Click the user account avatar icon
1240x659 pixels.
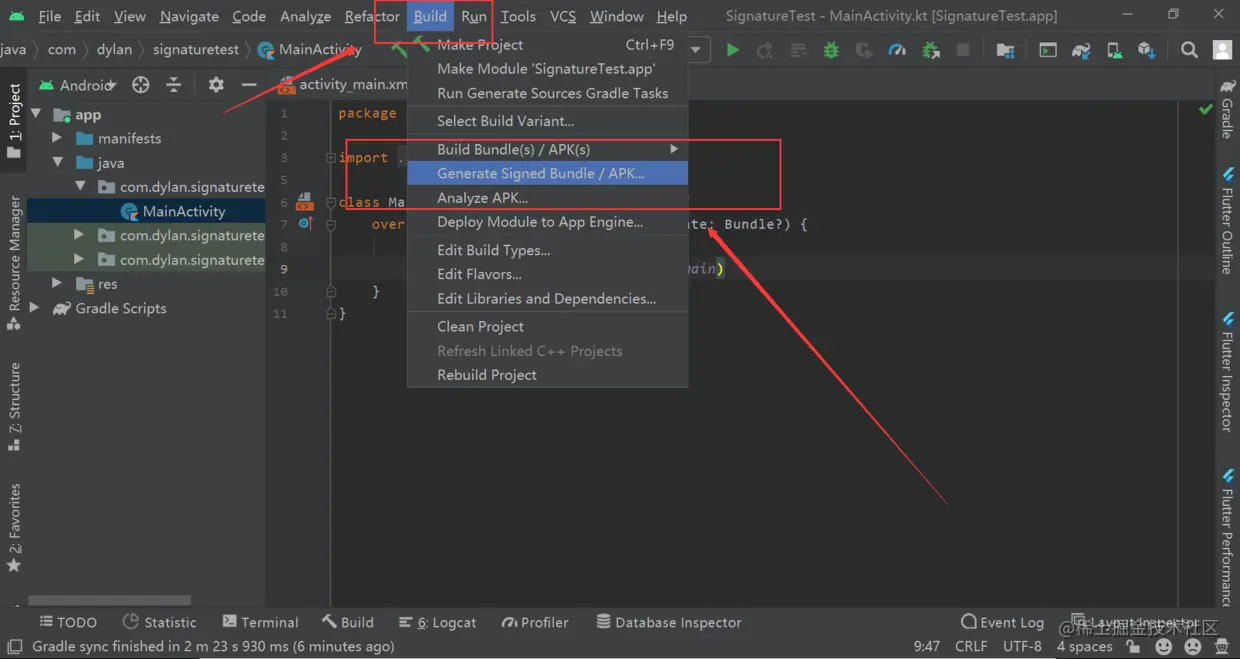tap(1222, 50)
